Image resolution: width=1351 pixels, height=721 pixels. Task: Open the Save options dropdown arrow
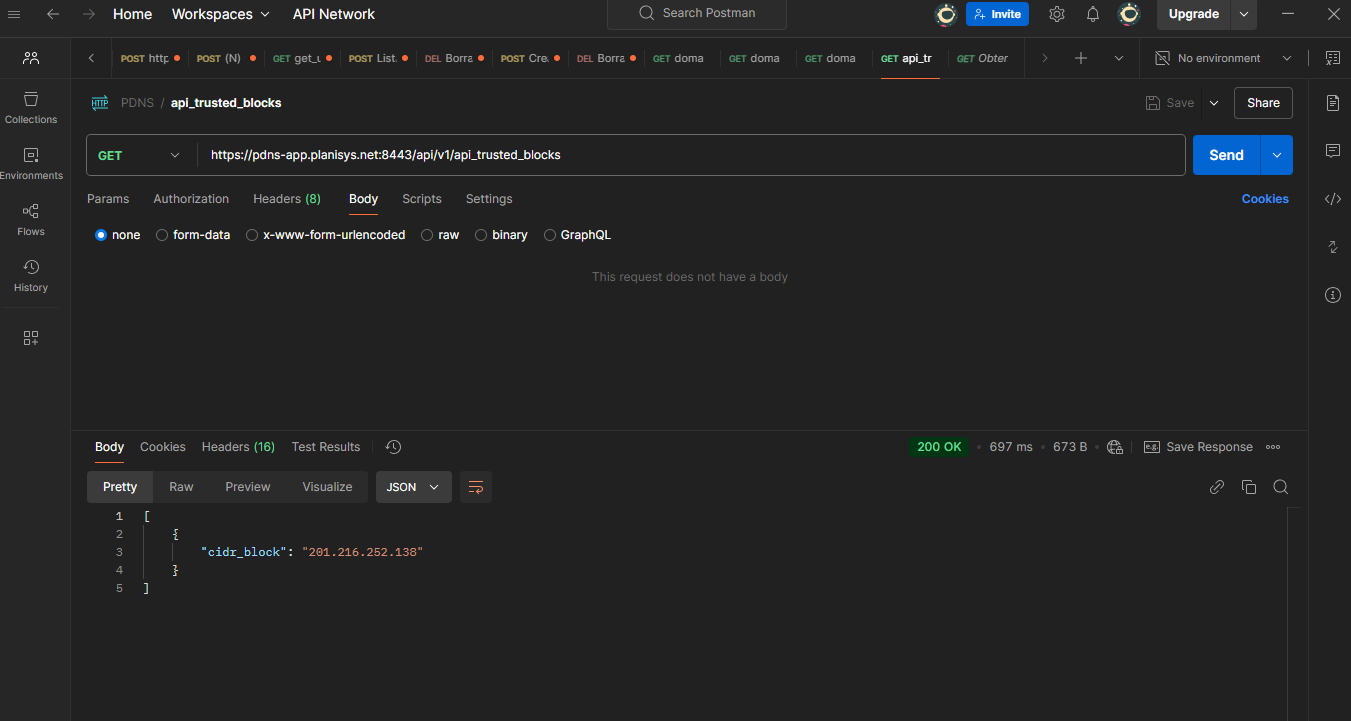pos(1214,103)
